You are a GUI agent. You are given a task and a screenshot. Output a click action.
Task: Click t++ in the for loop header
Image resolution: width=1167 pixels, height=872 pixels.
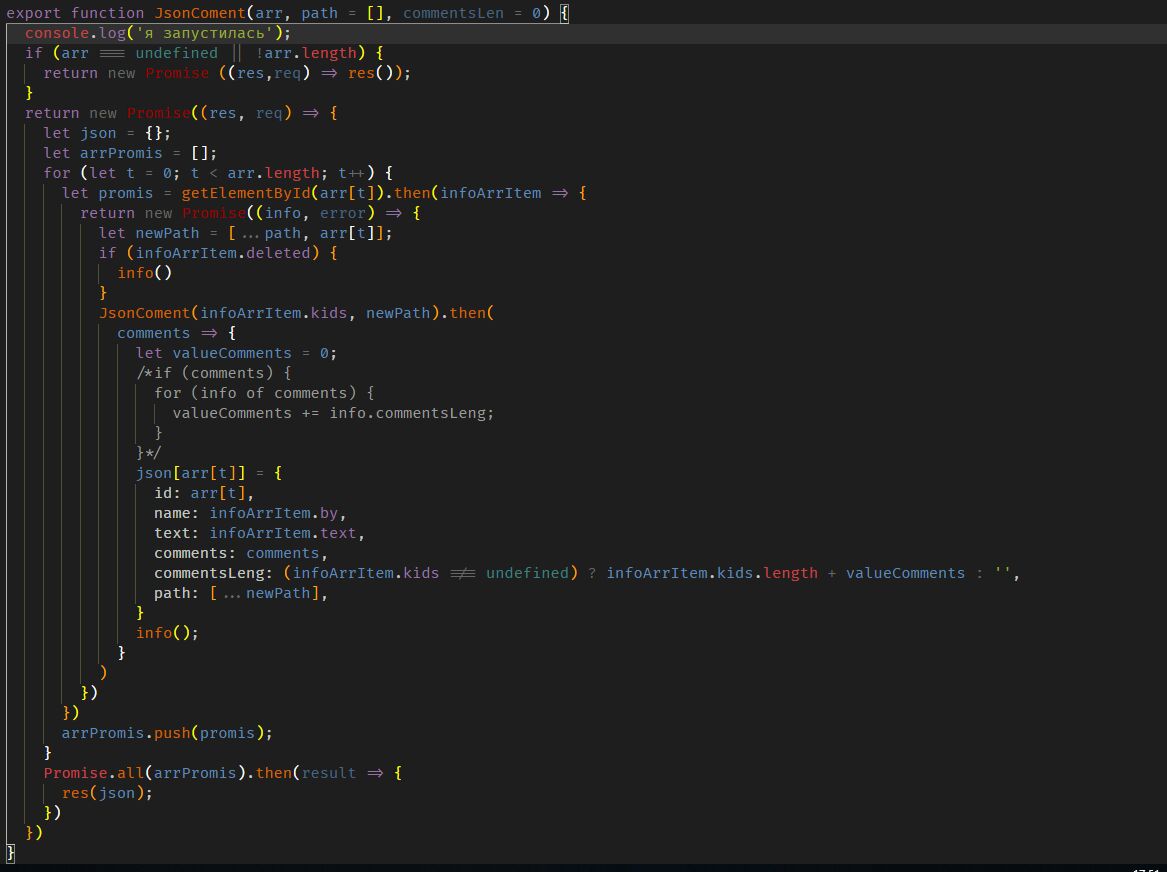click(353, 173)
